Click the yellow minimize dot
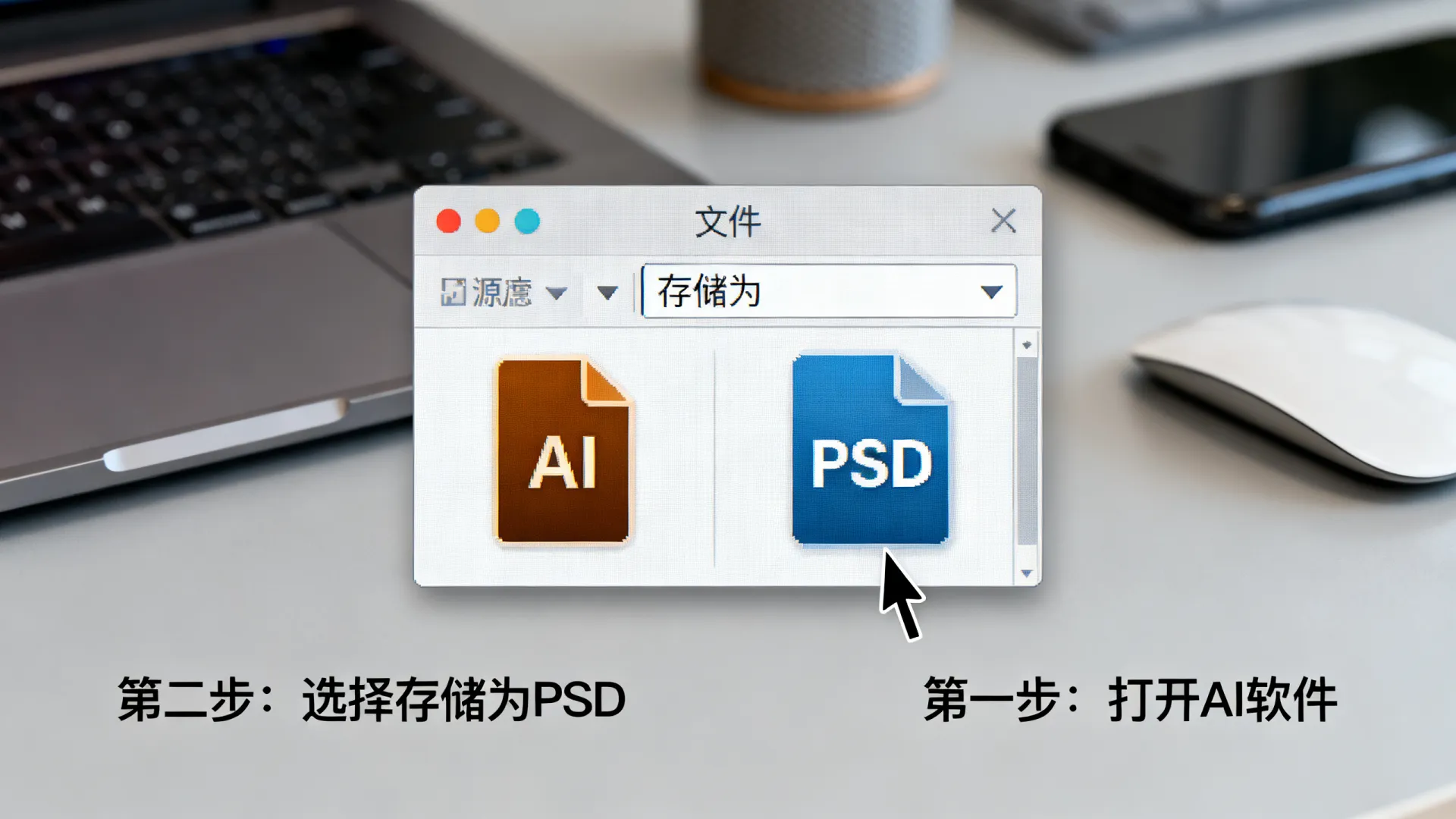This screenshot has width=1456, height=819. coord(488,221)
